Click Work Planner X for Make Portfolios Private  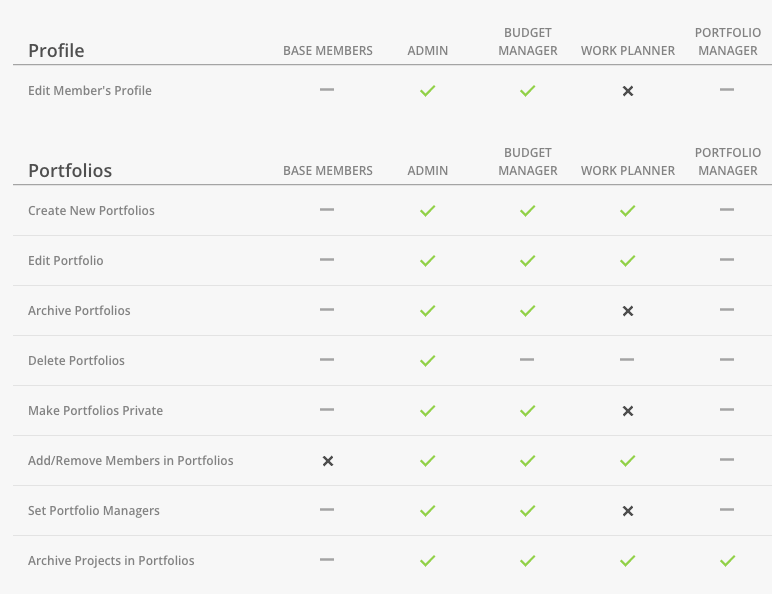point(628,411)
